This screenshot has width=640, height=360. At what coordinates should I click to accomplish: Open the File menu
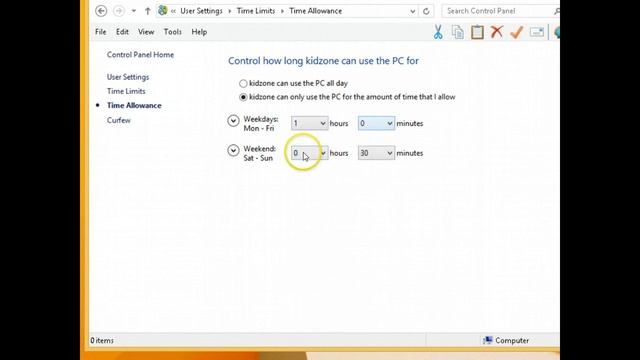[100, 32]
